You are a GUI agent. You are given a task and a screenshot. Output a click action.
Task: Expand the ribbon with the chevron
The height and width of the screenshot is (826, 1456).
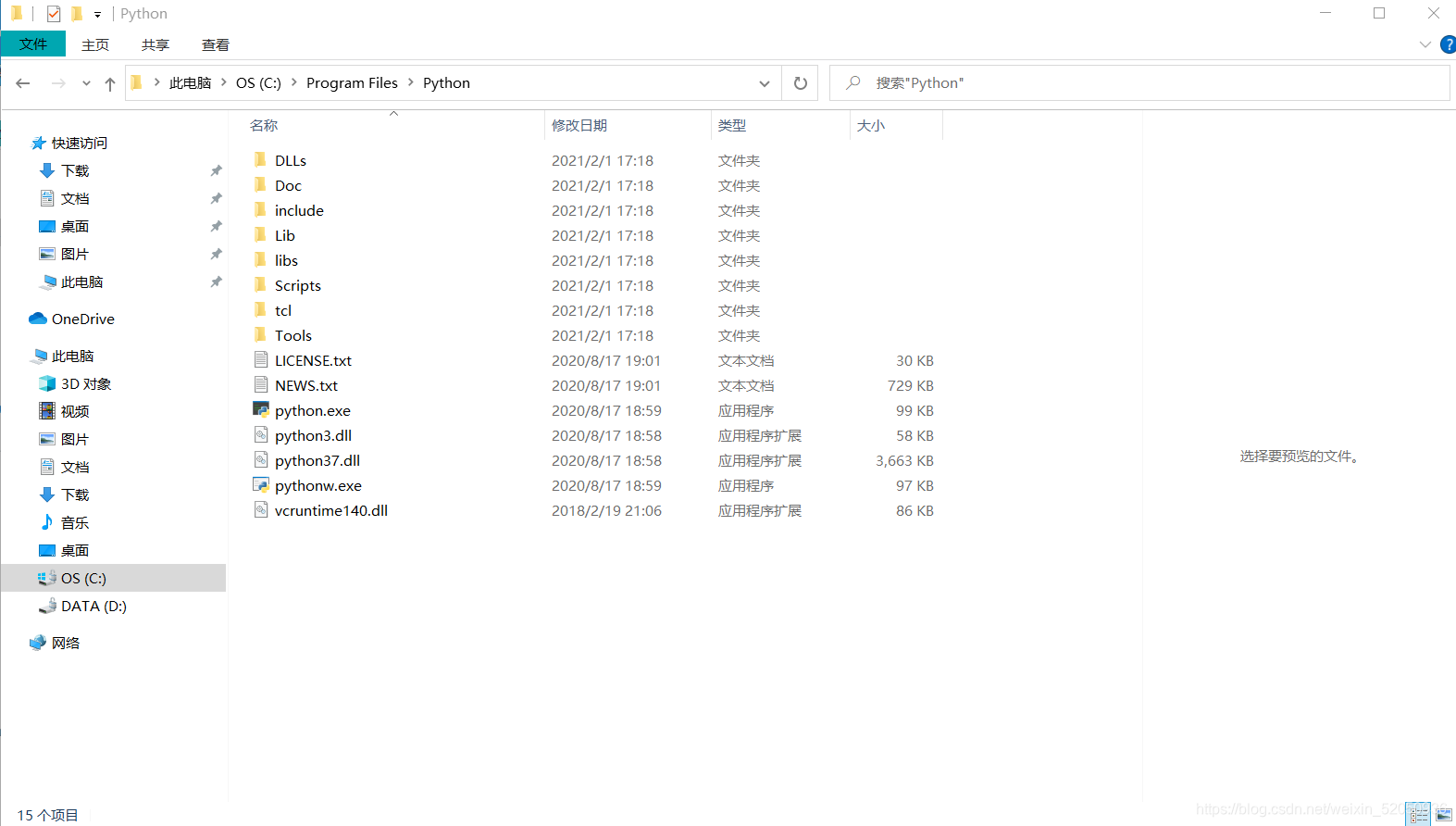point(1425,44)
